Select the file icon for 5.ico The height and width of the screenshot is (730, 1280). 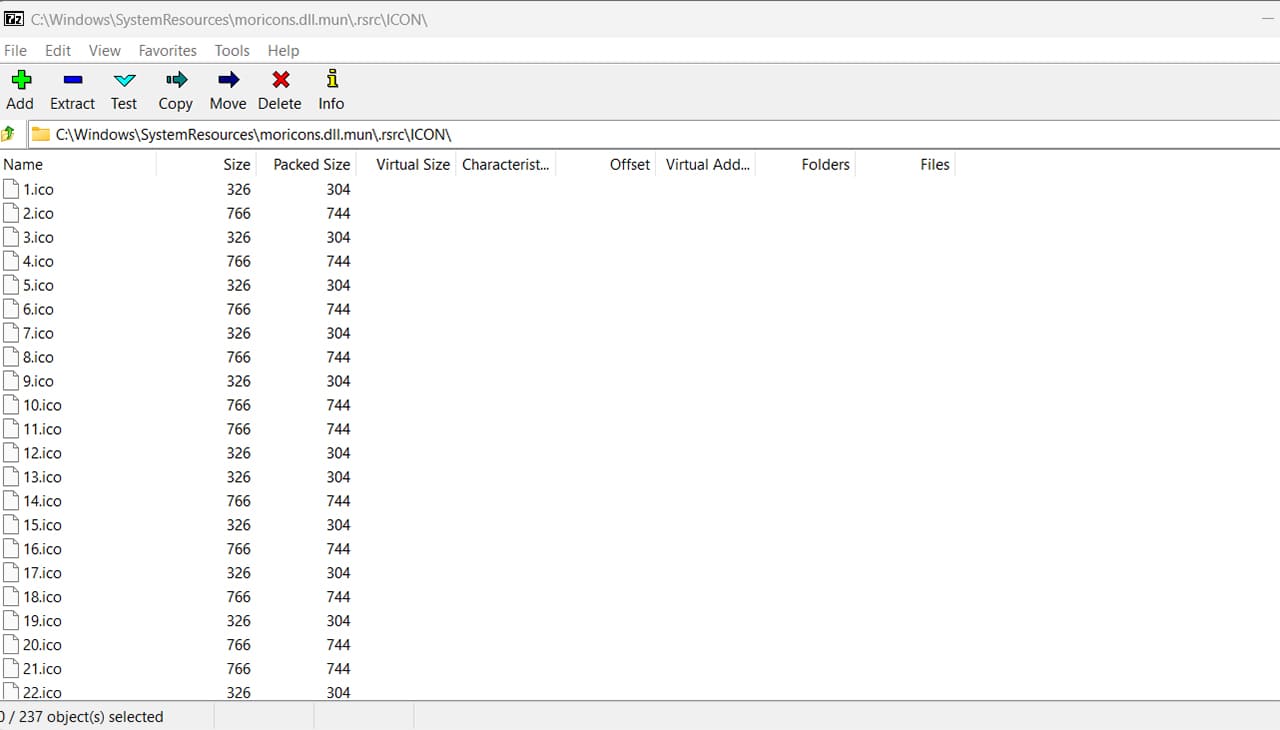coord(11,285)
